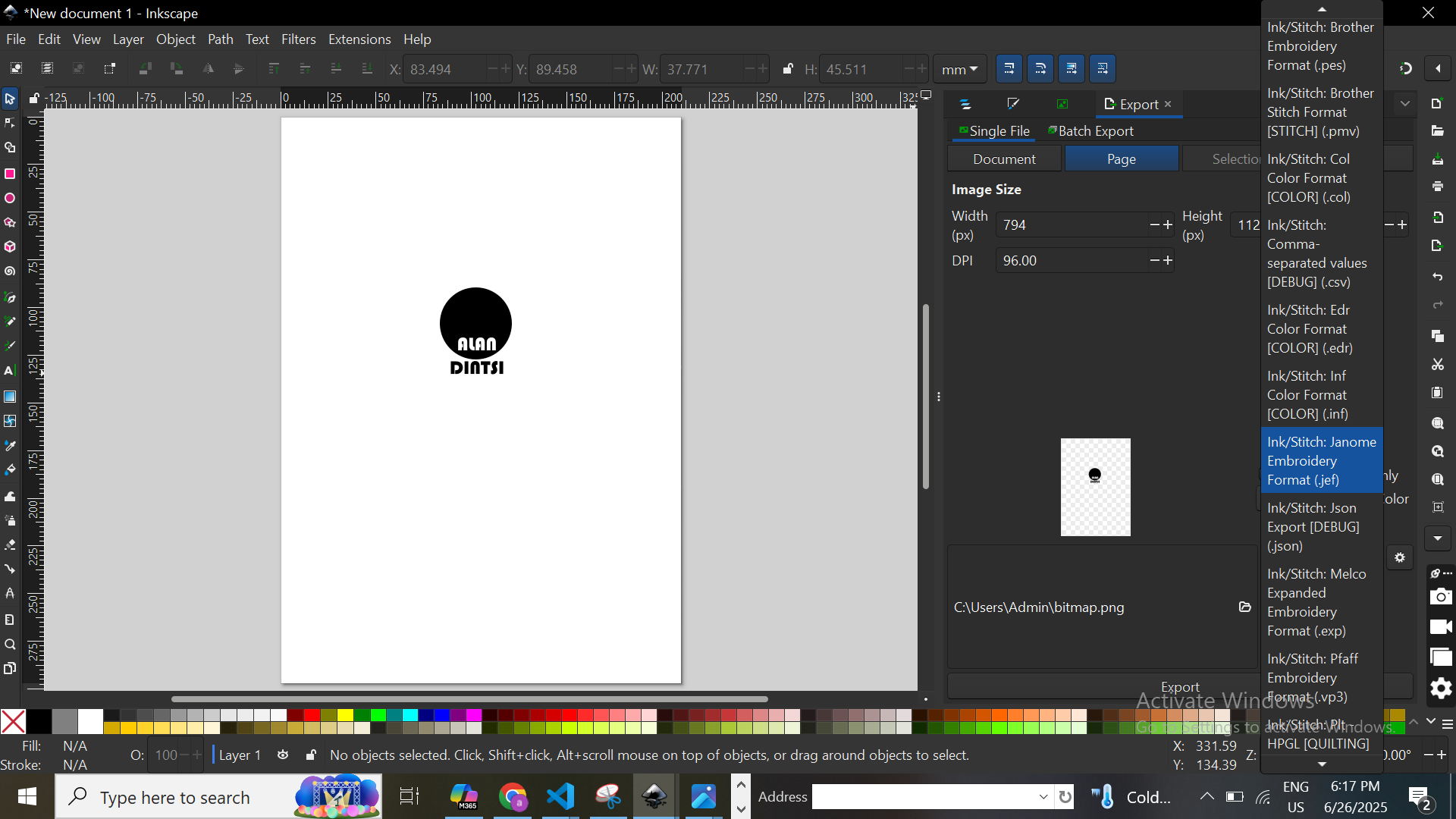Click the Undo icon in command bar
Screen dimensions: 1456x819
coord(1438,278)
